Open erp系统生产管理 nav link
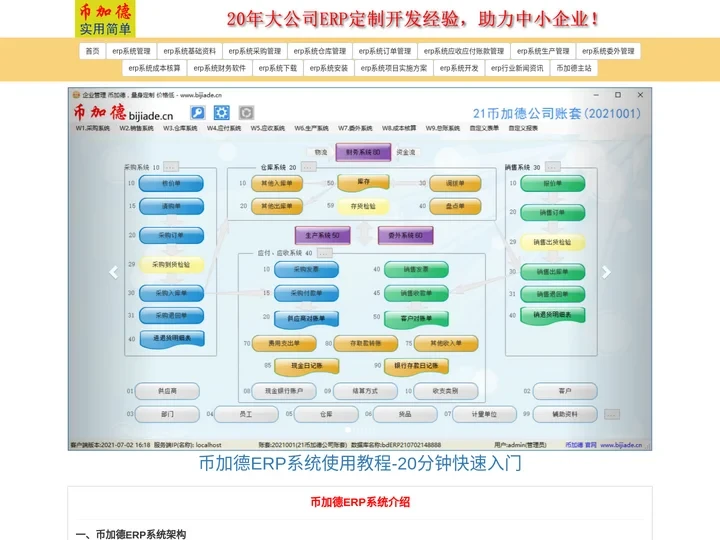The image size is (720, 540). point(543,51)
